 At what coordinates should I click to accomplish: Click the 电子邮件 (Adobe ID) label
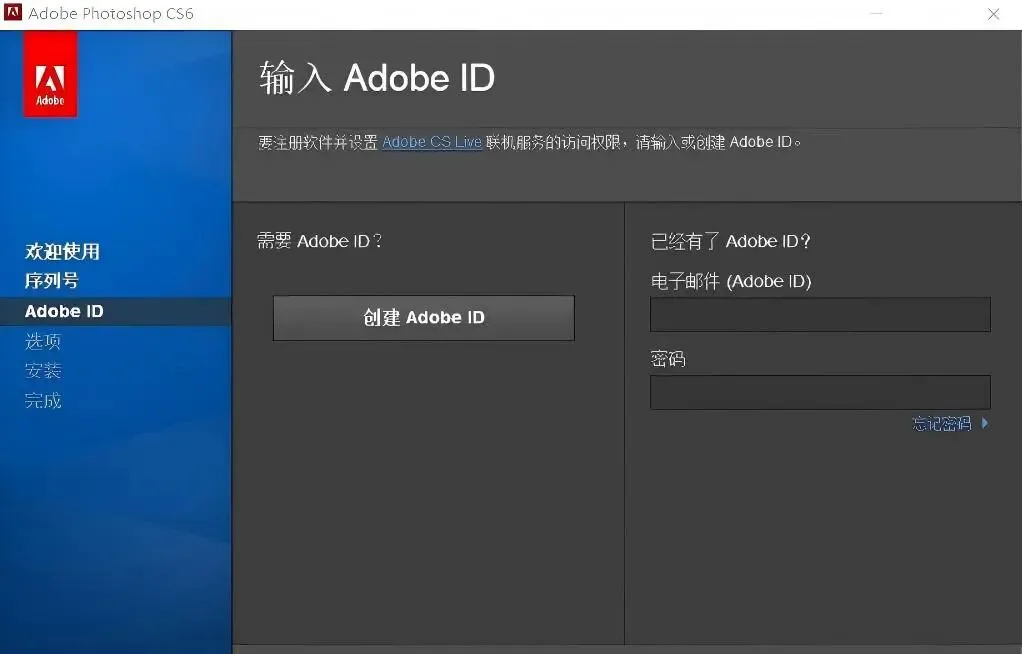pyautogui.click(x=731, y=281)
